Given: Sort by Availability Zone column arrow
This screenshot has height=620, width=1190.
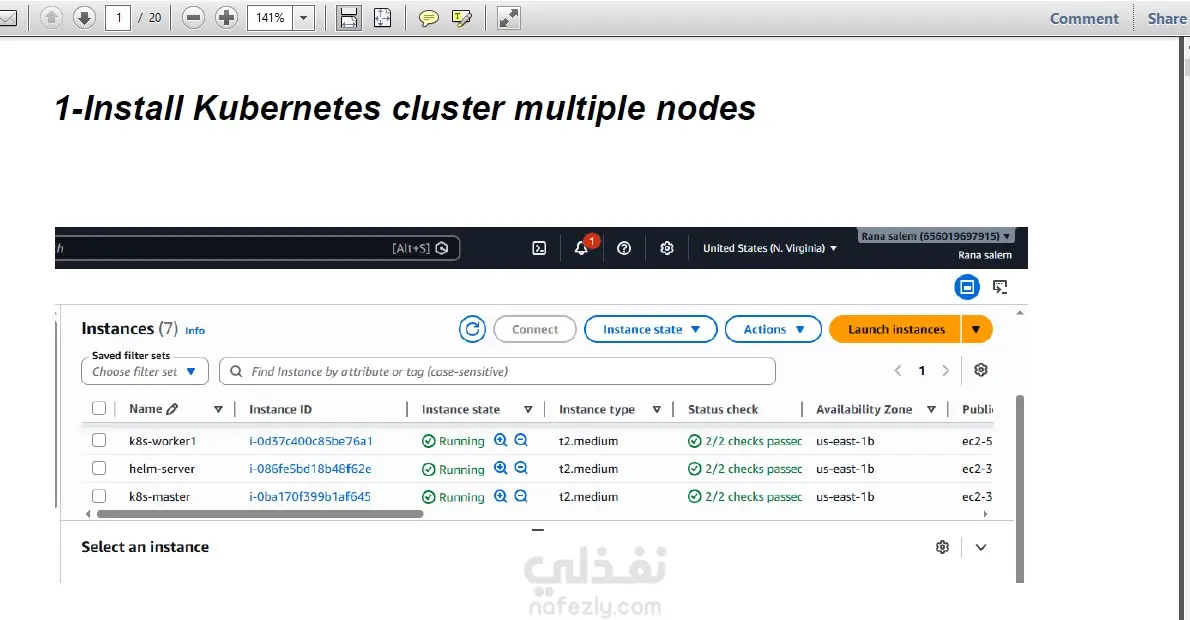Looking at the screenshot, I should (931, 409).
